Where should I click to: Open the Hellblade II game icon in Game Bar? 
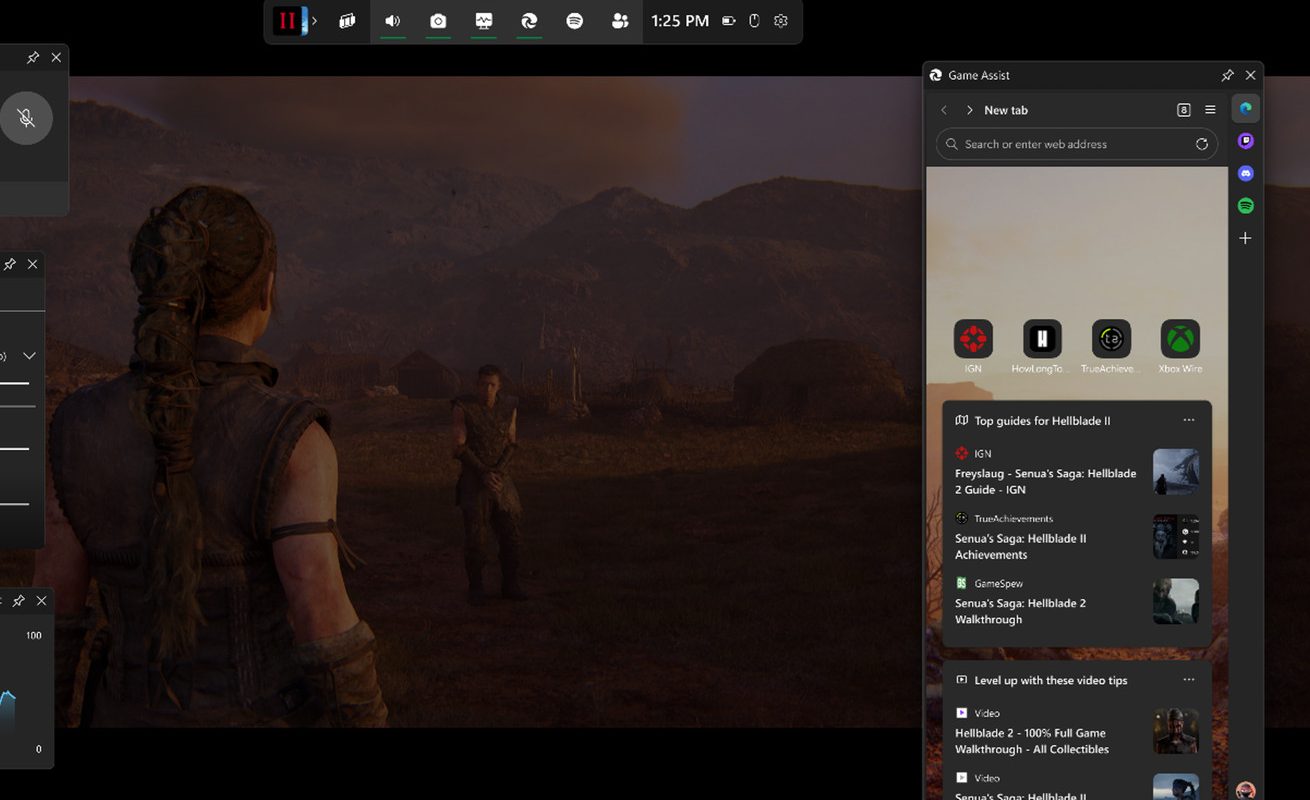tap(288, 21)
